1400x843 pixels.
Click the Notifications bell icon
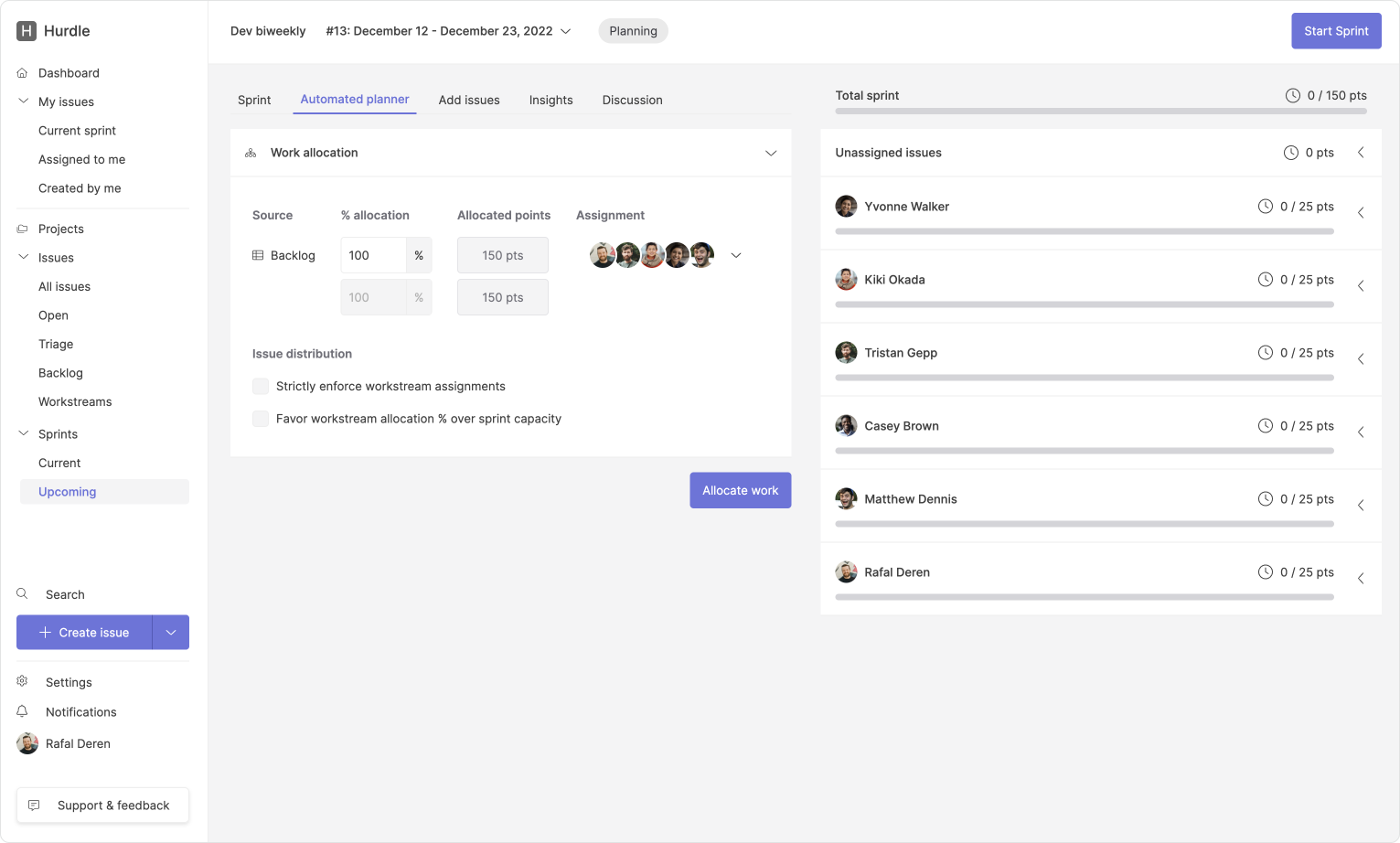click(x=23, y=711)
